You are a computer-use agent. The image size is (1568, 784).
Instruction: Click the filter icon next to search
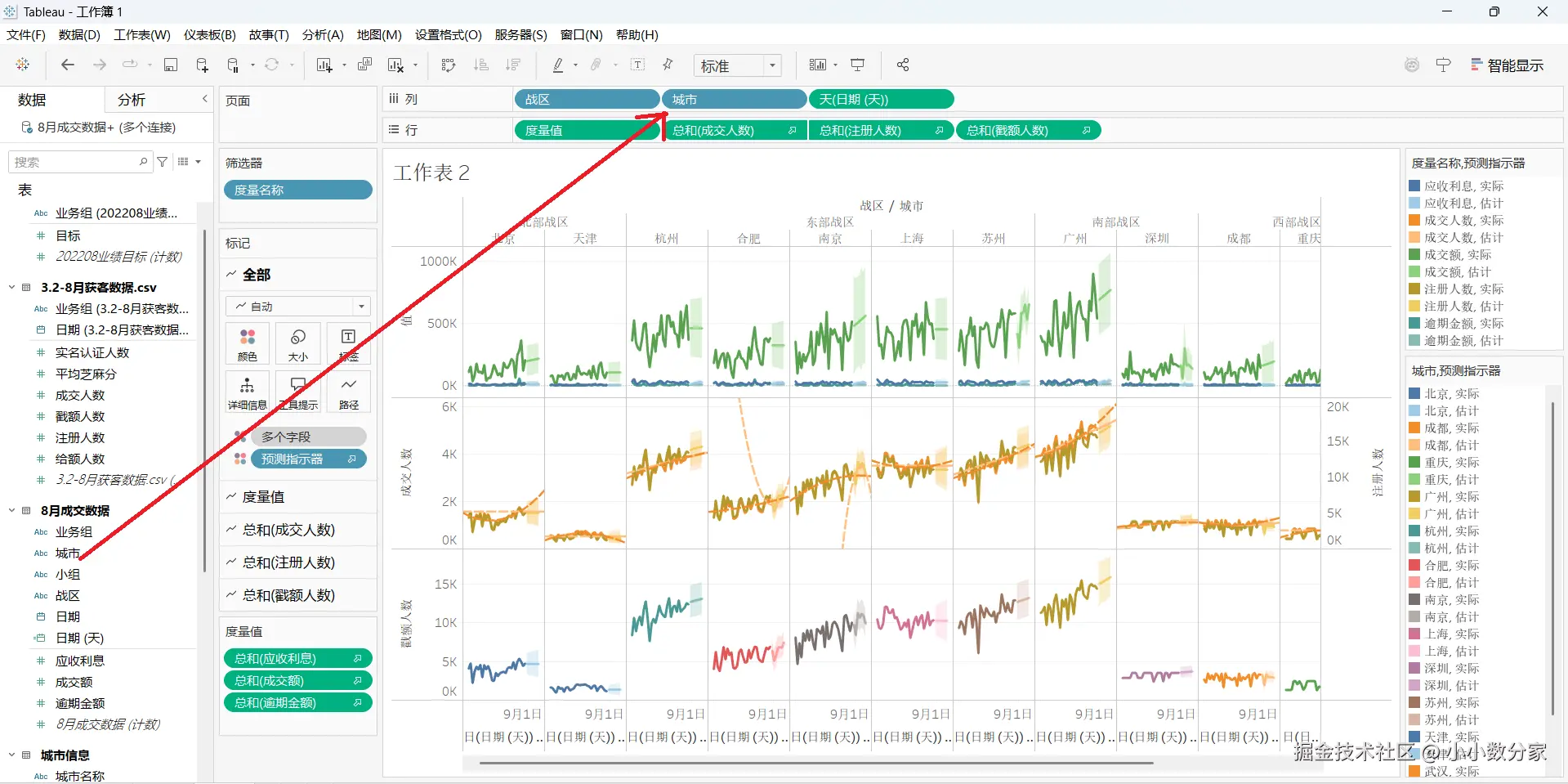[x=163, y=162]
